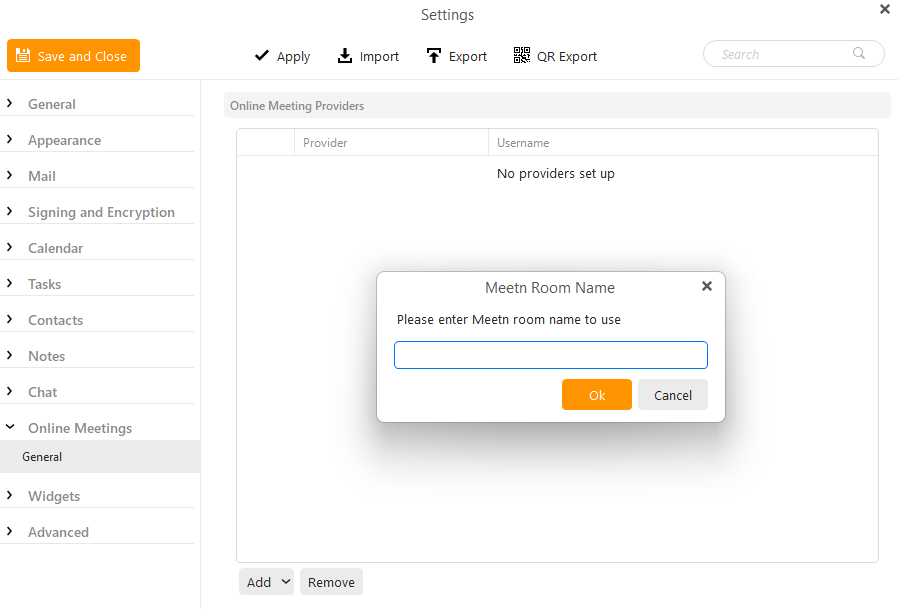
Task: Confirm with the Ok button
Action: click(597, 395)
